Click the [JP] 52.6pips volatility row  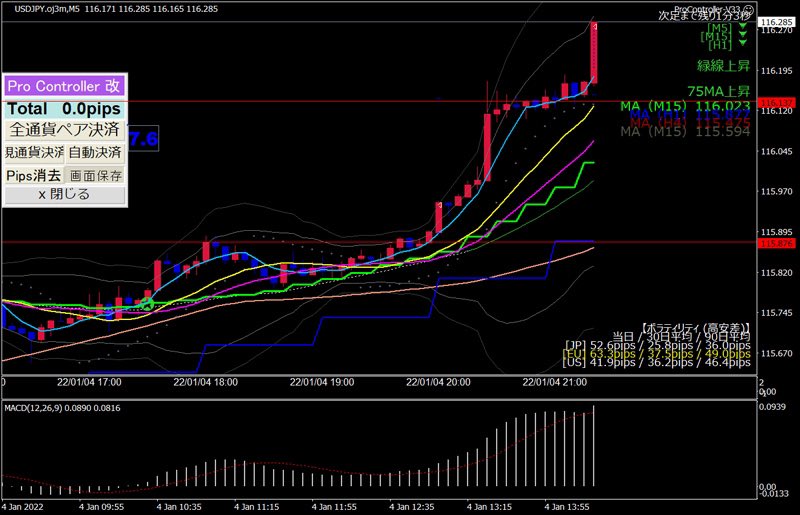click(x=658, y=345)
